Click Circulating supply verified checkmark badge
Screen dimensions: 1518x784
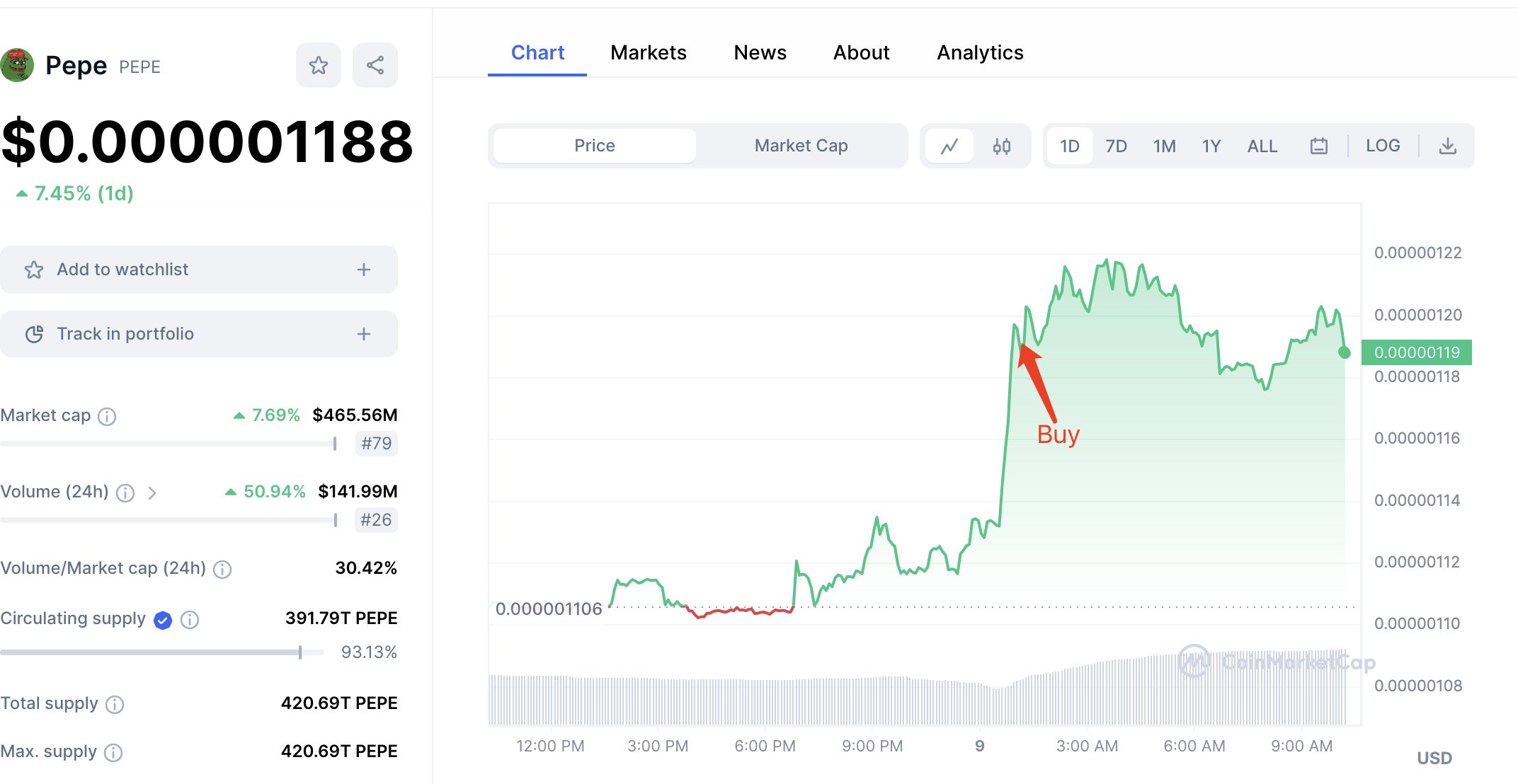[x=163, y=620]
